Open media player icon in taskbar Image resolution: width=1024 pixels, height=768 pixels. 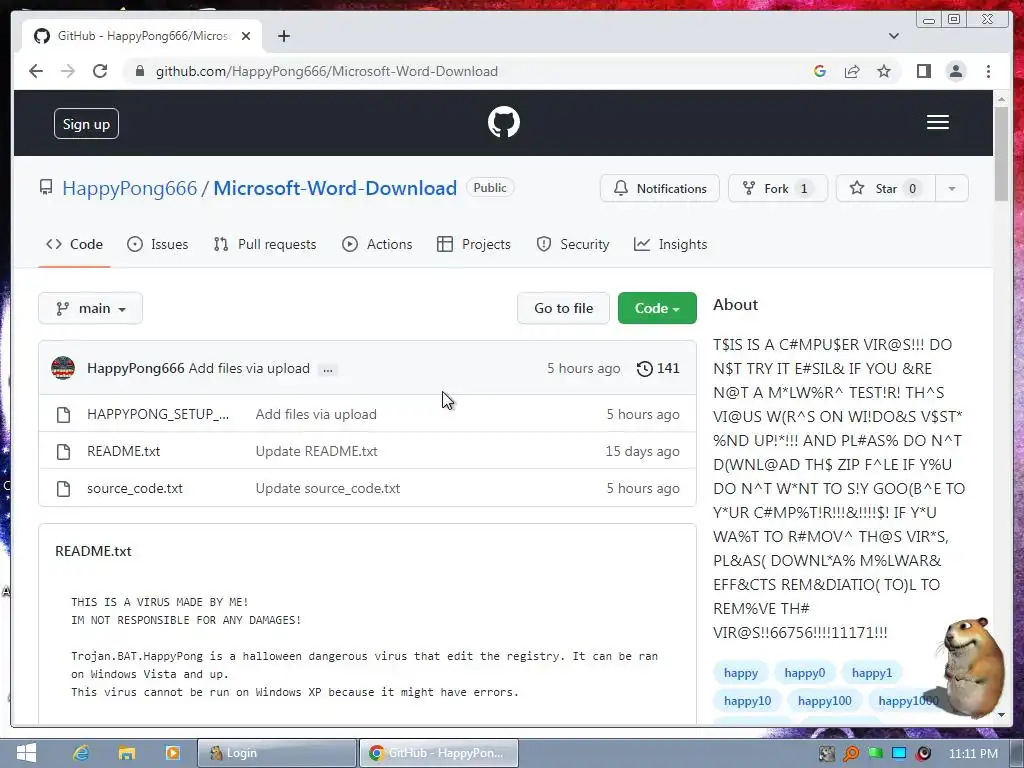(172, 753)
